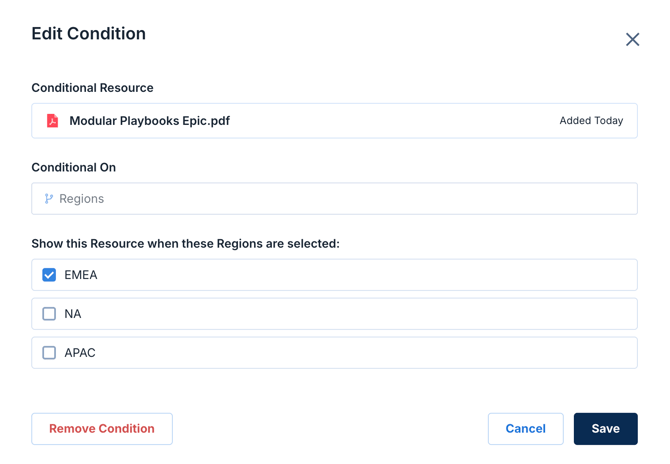
Task: Click the Regions placeholder text
Action: 81,199
